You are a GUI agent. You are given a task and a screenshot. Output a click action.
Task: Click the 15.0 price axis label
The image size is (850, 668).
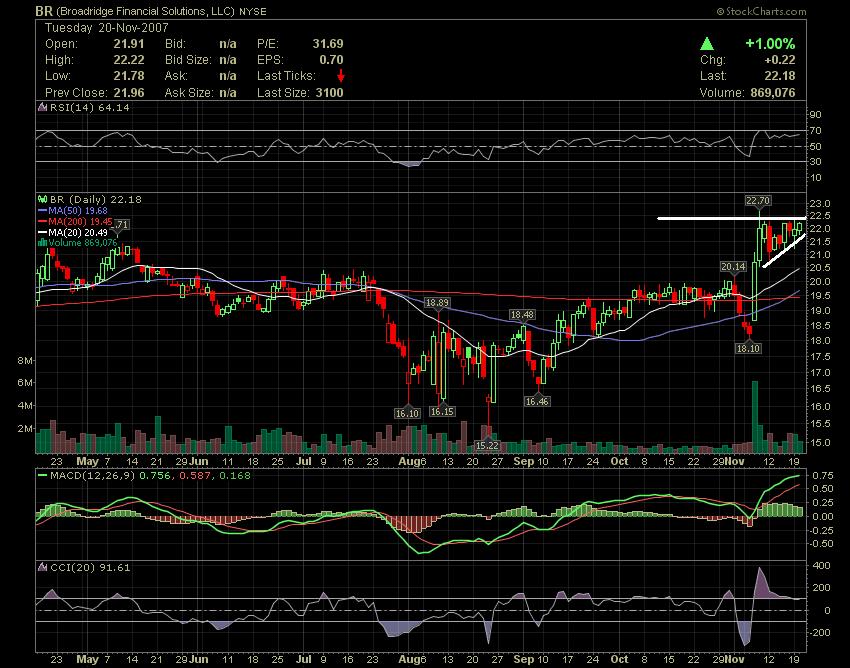(x=820, y=442)
